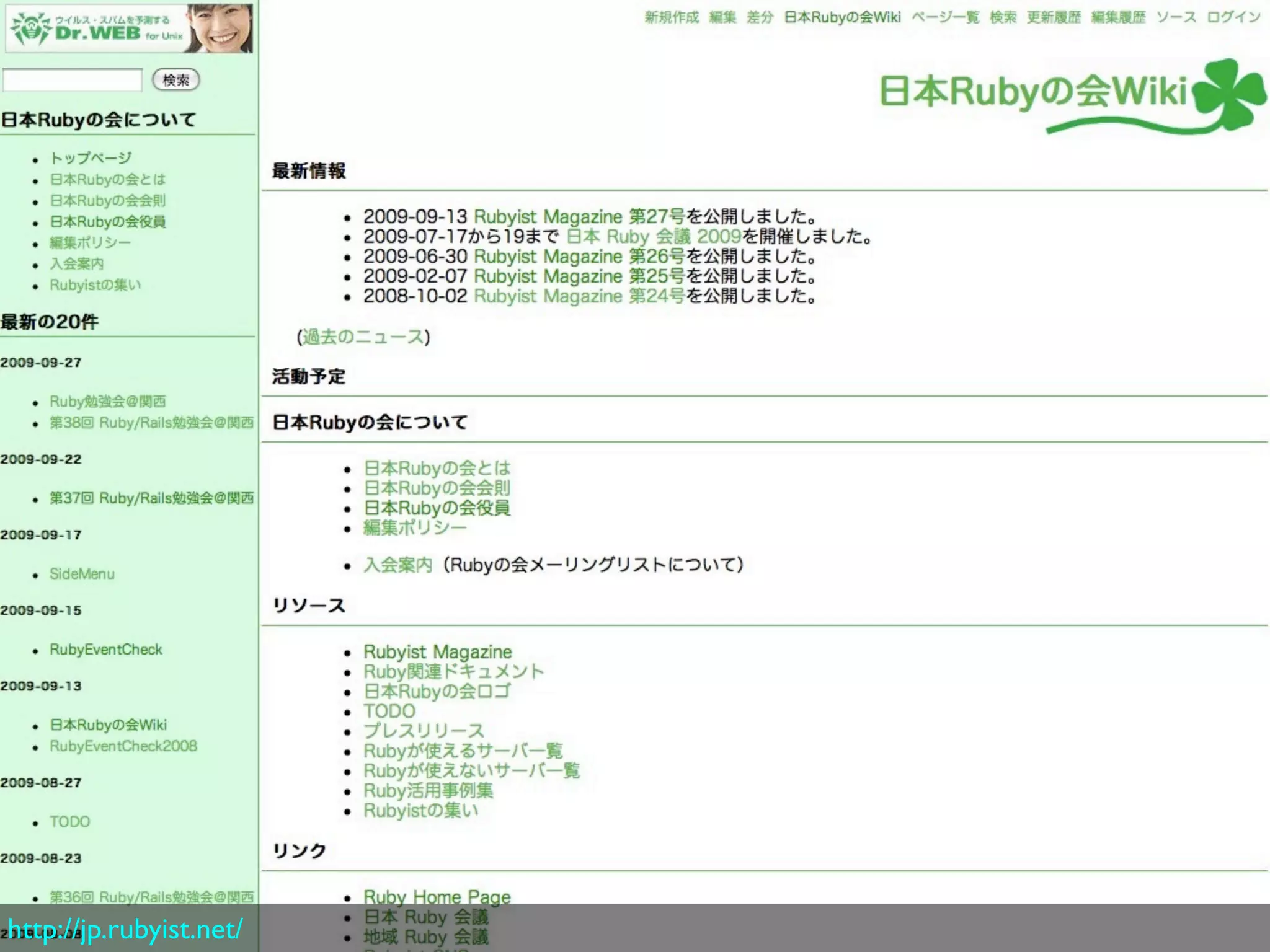Open 日本Rubyの会ロゴ link
Image resolution: width=1270 pixels, height=952 pixels.
(x=437, y=691)
